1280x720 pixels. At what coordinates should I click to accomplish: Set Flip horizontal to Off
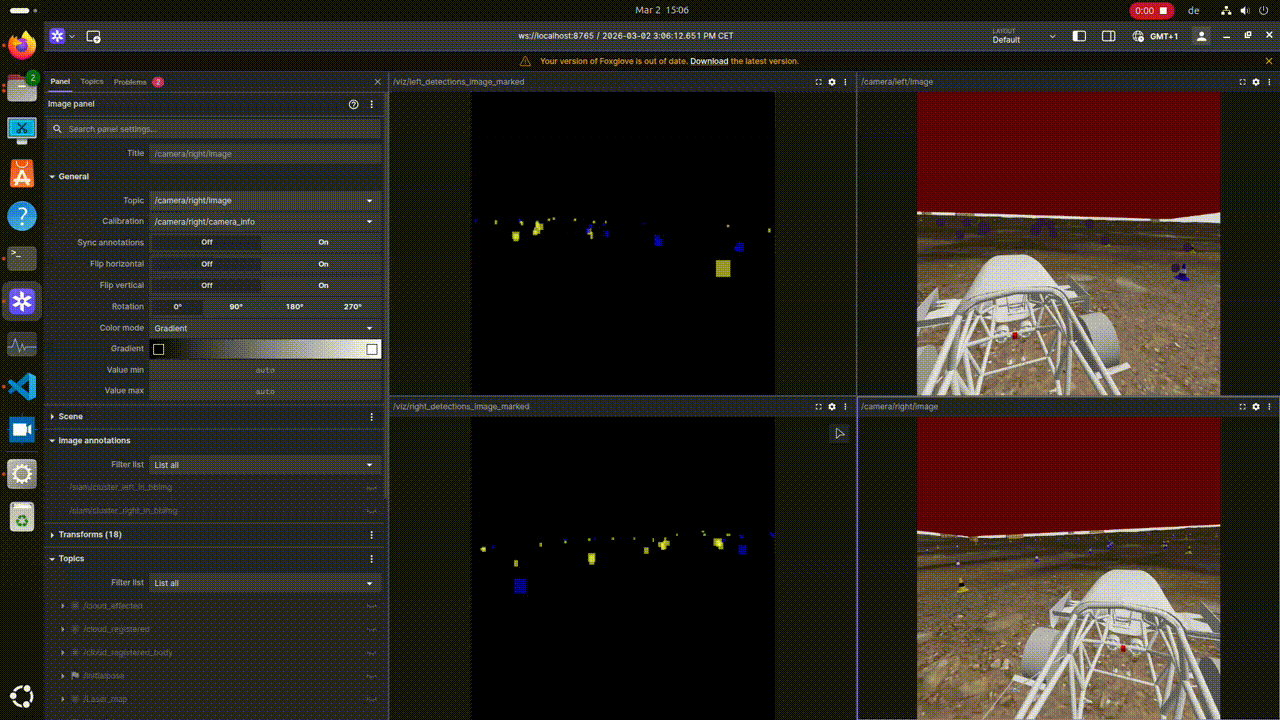(207, 264)
